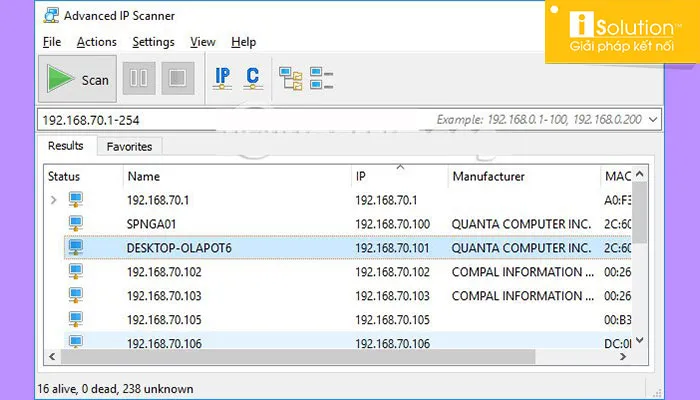Click name cell 192.168.70.105
The height and width of the screenshot is (400, 700).
click(x=164, y=320)
